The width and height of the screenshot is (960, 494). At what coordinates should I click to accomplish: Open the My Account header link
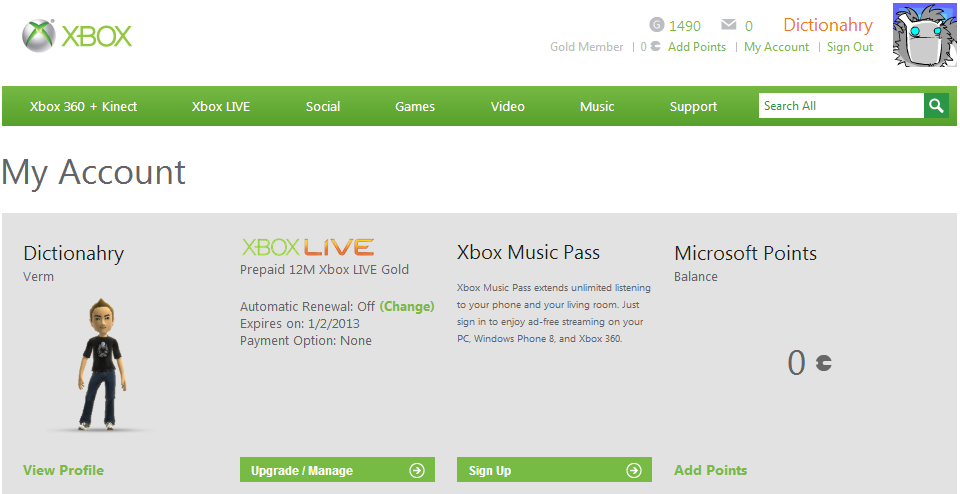point(776,47)
